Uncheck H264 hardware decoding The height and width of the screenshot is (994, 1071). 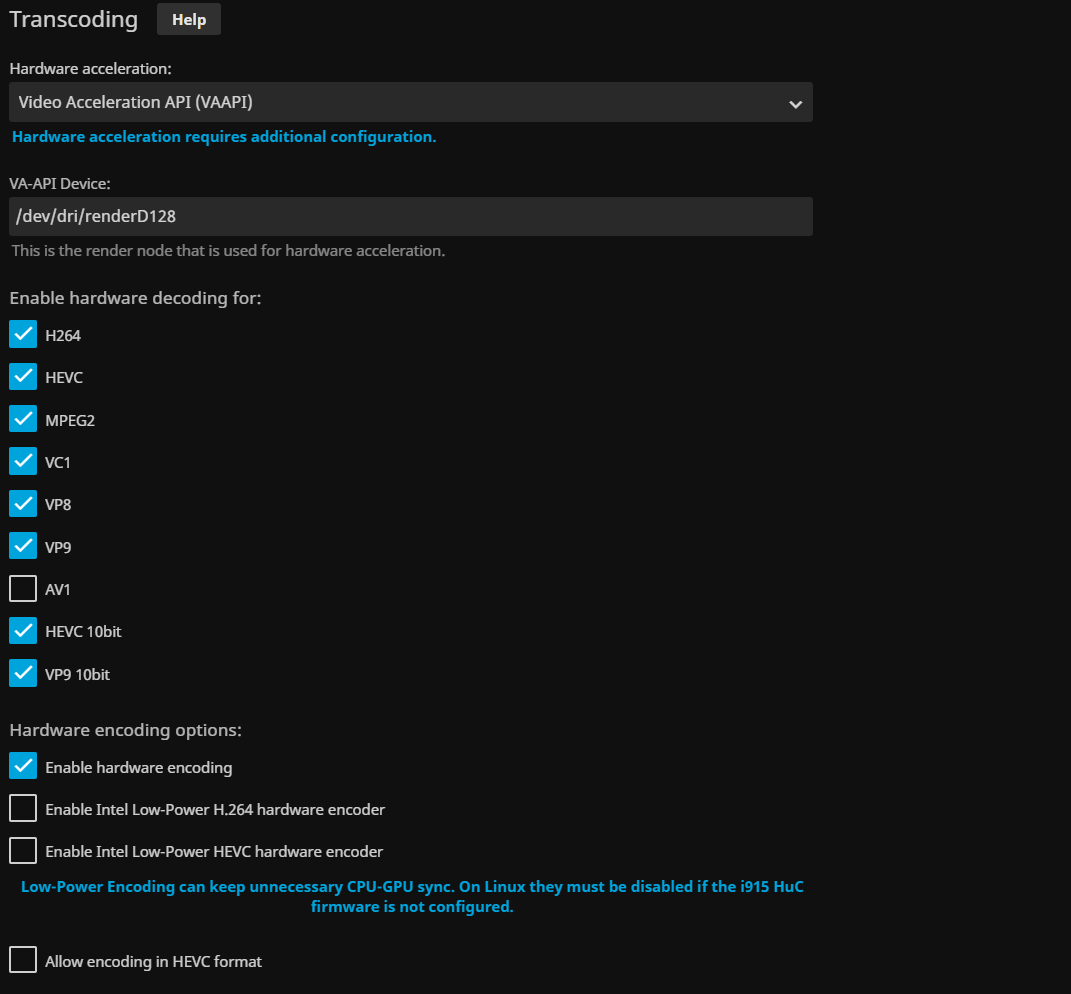pos(23,335)
